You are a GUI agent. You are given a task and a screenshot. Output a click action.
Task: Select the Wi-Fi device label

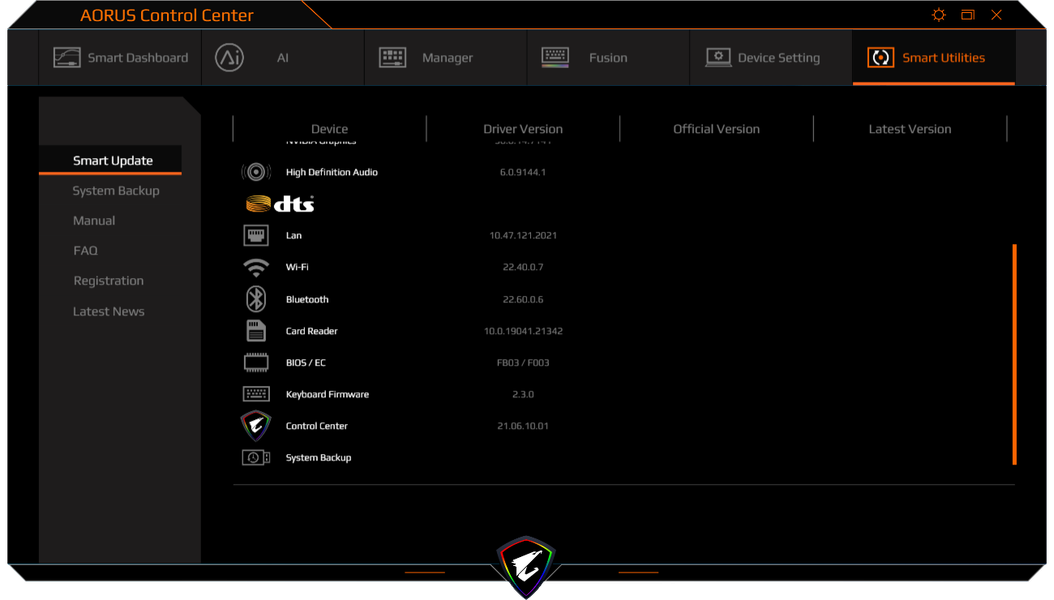[x=297, y=267]
